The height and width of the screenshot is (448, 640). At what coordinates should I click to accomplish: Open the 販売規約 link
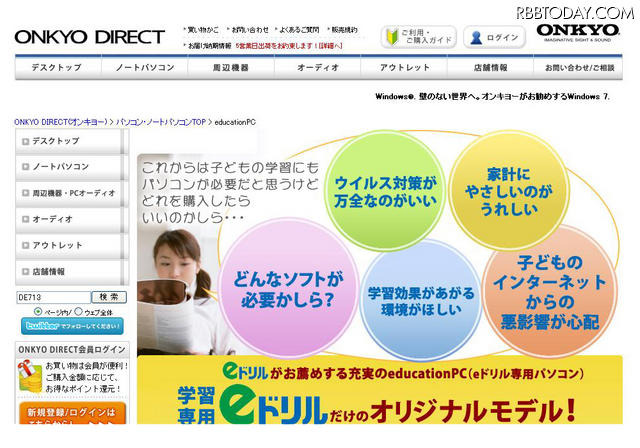[344, 30]
